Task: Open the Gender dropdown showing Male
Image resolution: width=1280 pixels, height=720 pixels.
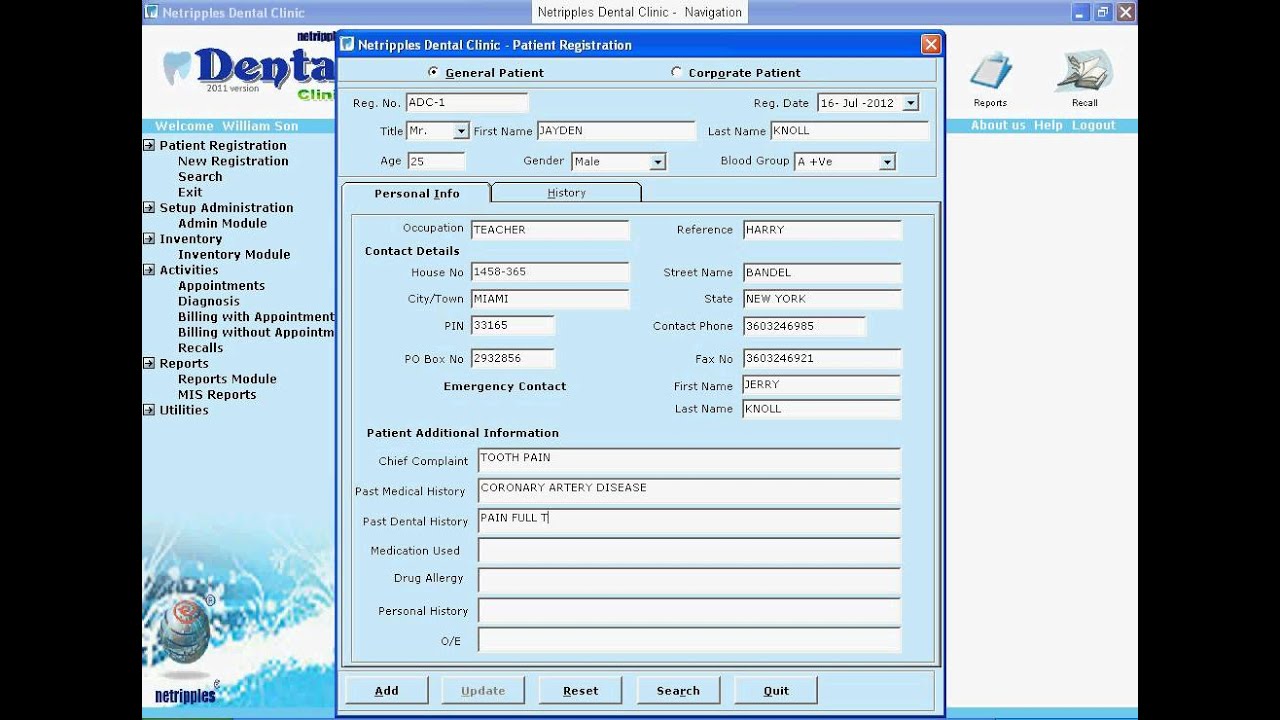Action: coord(657,162)
